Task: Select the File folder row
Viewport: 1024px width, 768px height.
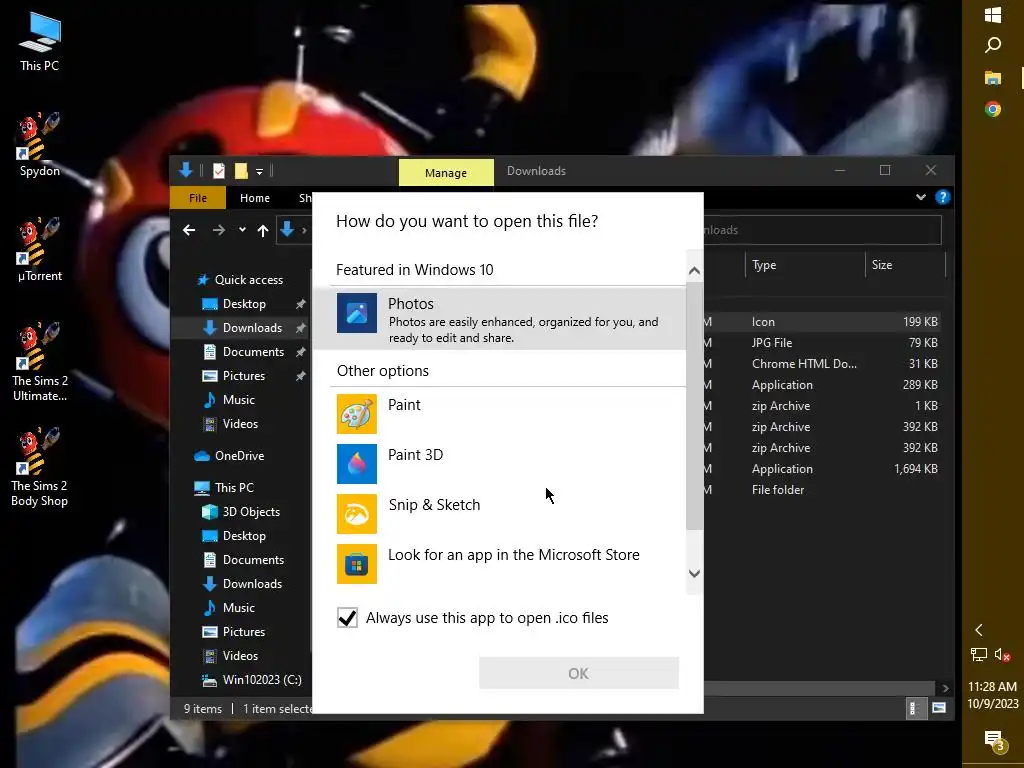Action: point(822,490)
